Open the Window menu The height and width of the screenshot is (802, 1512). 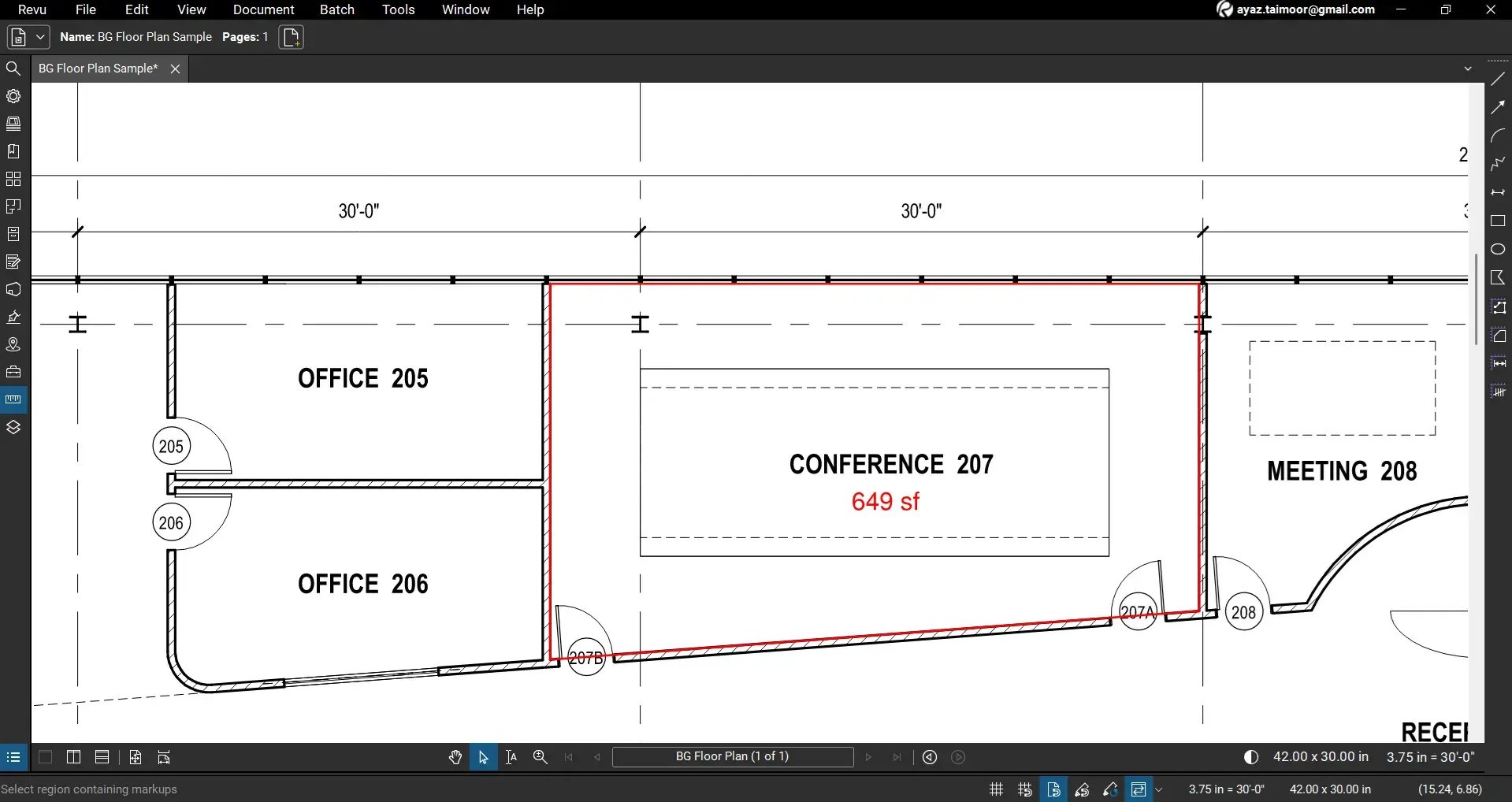click(466, 9)
